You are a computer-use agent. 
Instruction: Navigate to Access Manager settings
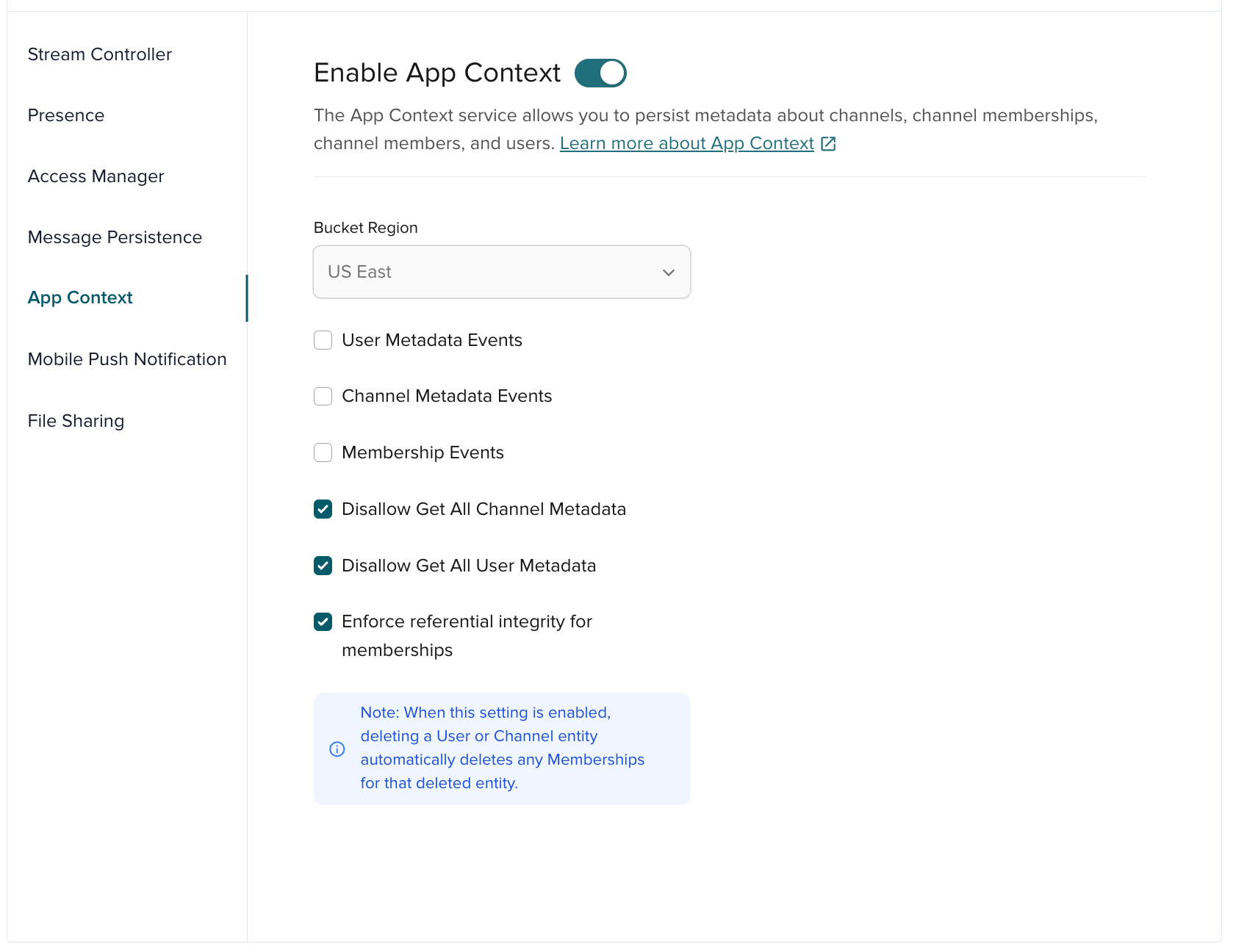coord(96,176)
